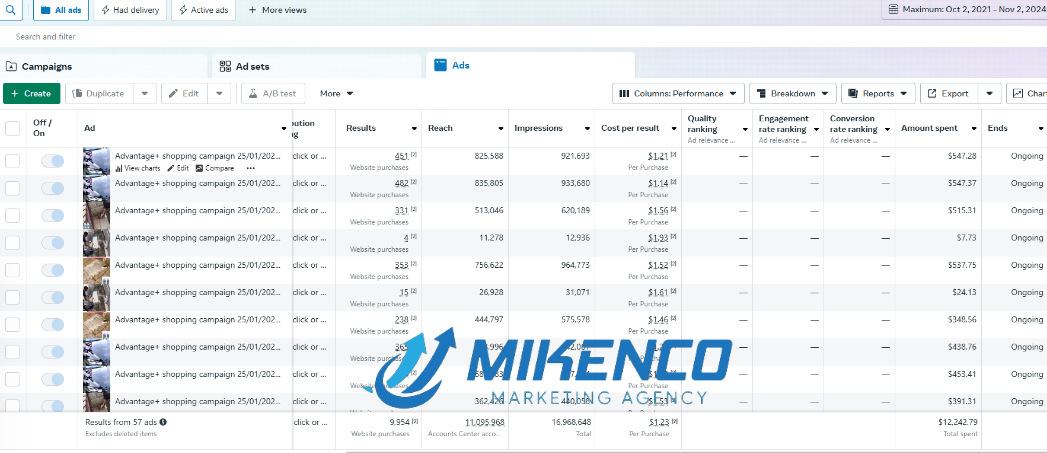Switch to the Campaigns tab
1047x453 pixels.
click(103, 66)
